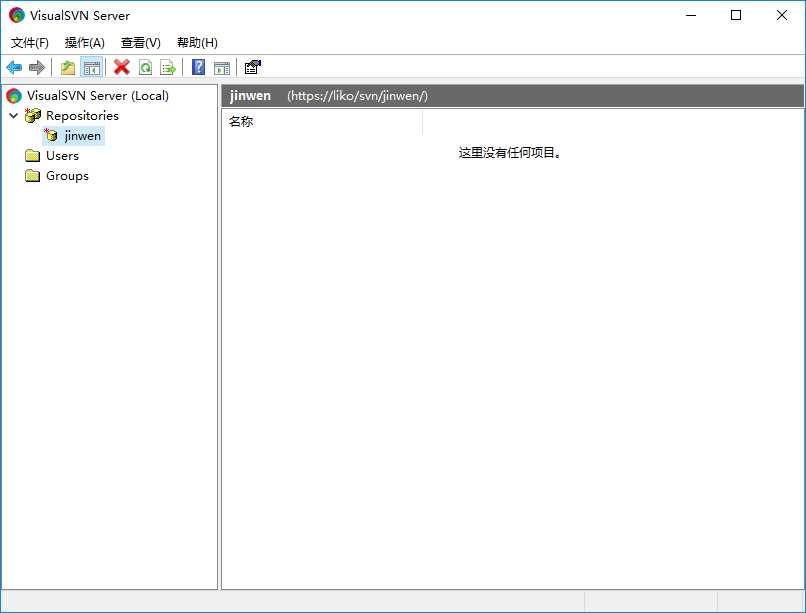Click the VisualSVN Server (Local) root icon
806x613 pixels.
coord(14,96)
